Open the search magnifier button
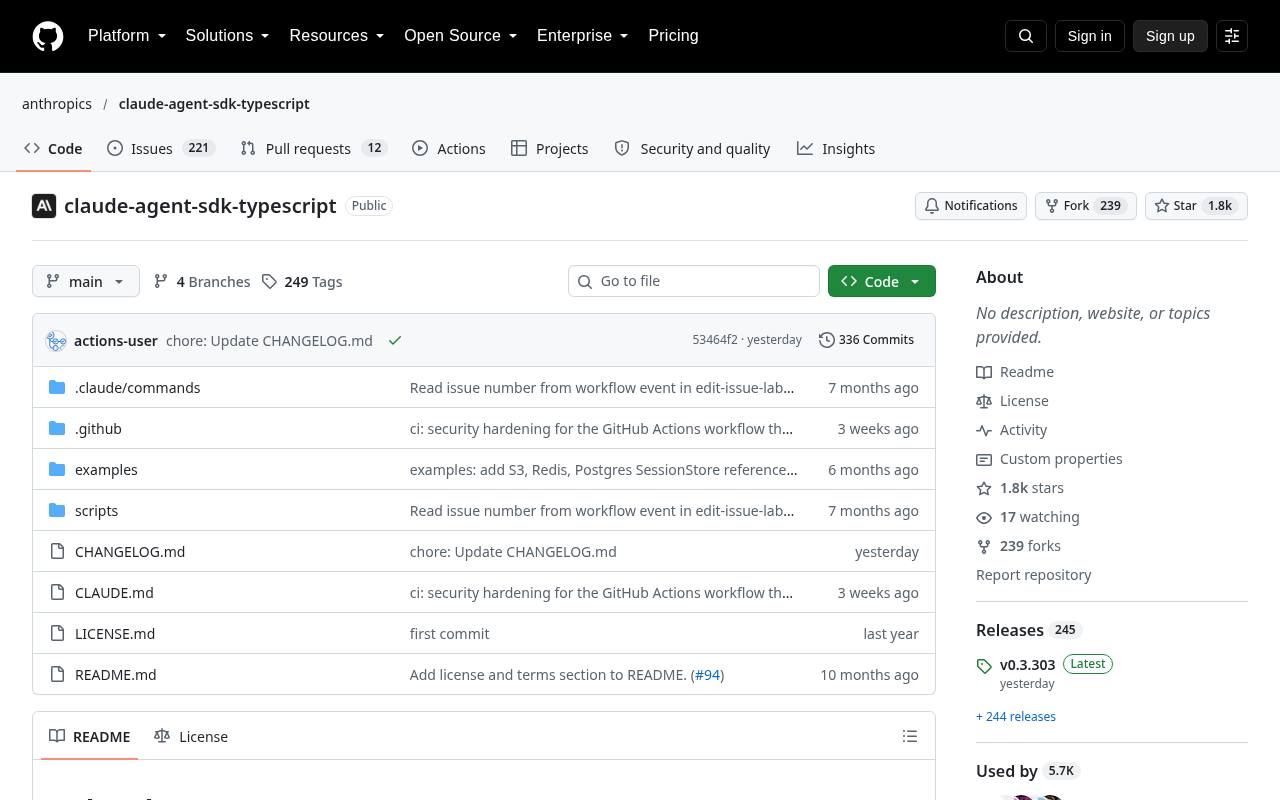 (x=1026, y=36)
